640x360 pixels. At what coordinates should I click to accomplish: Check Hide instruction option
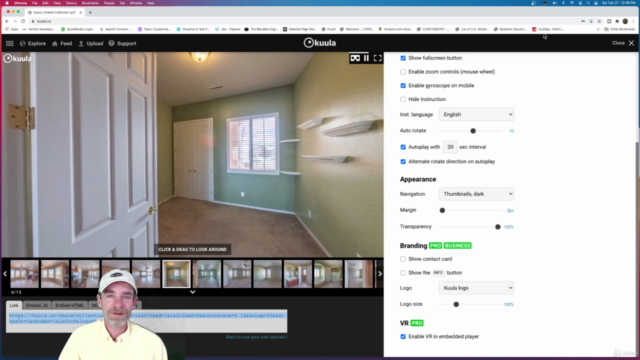403,99
